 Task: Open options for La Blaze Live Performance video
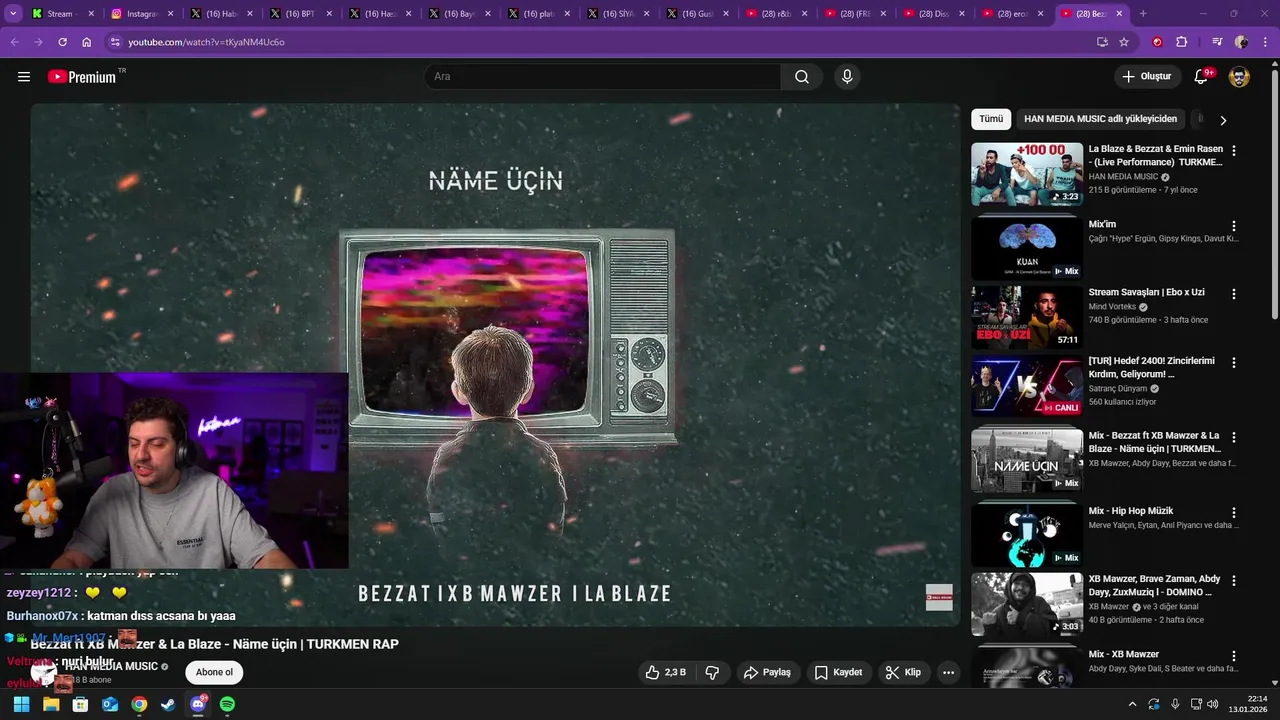[x=1234, y=151]
